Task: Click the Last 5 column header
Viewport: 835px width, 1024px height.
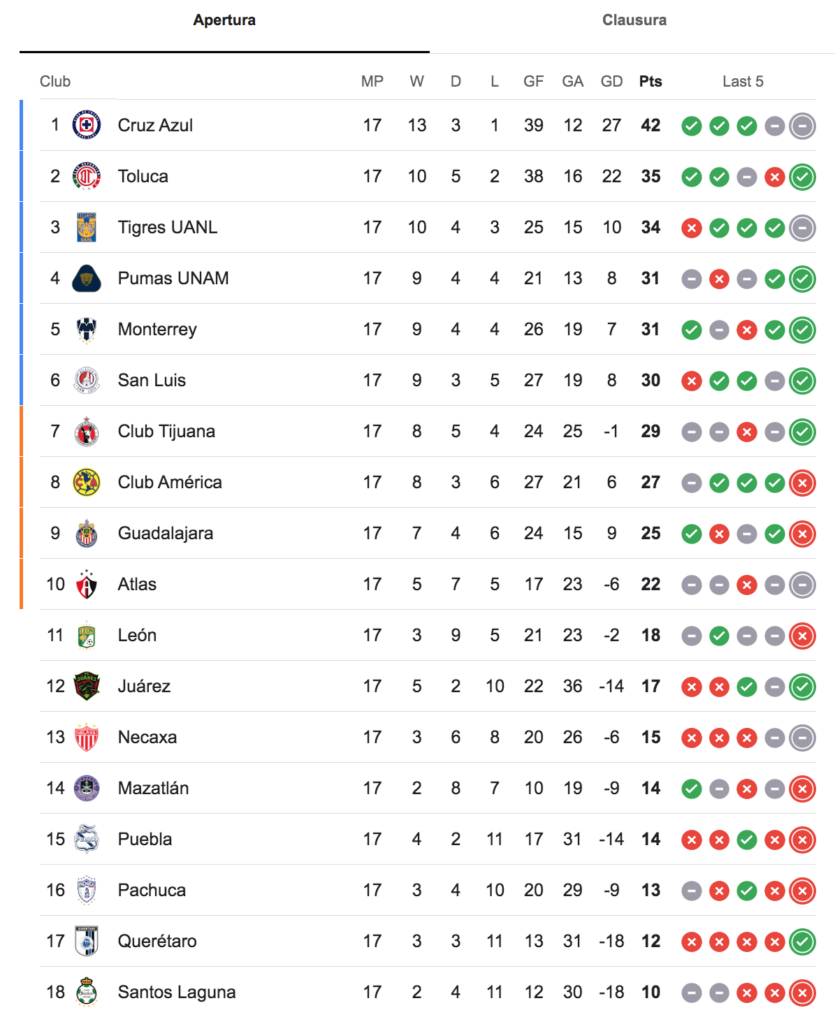Action: pyautogui.click(x=742, y=82)
